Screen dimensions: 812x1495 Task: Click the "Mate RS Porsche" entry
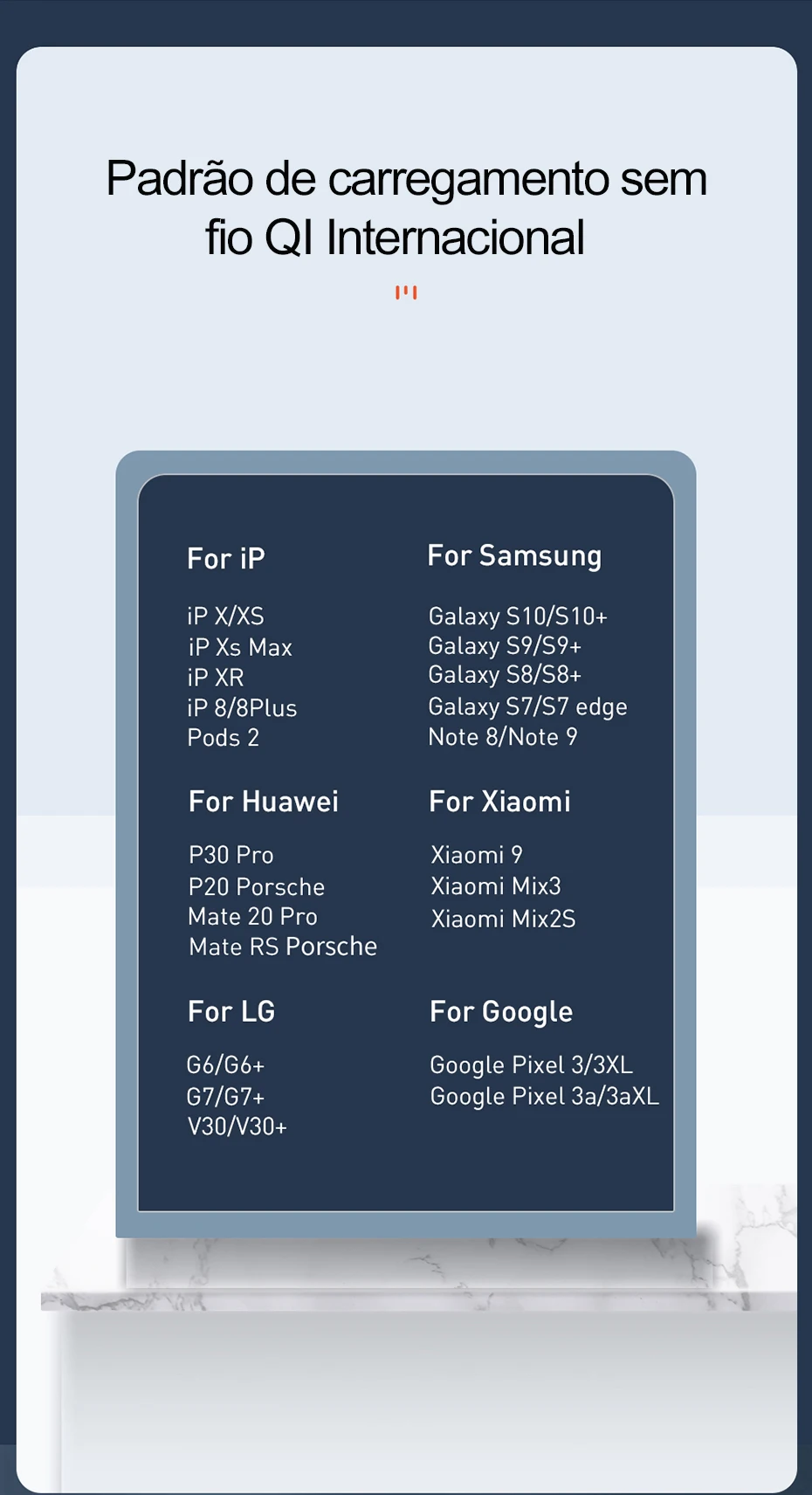[x=283, y=947]
